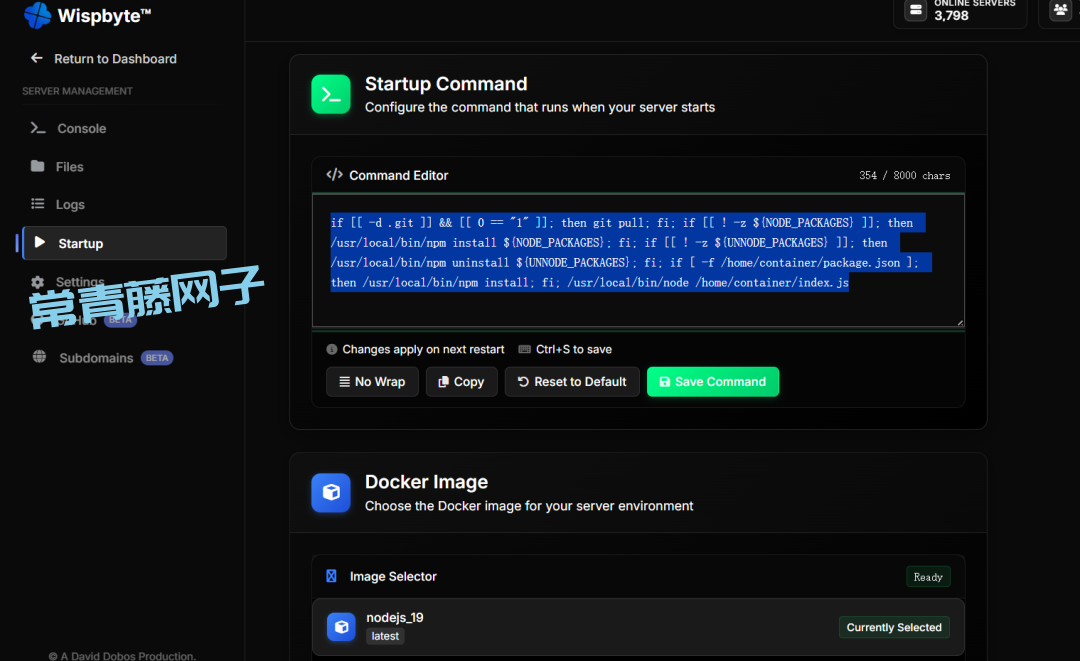This screenshot has width=1080, height=661.
Task: Click the Image Selector icon
Action: pyautogui.click(x=332, y=576)
